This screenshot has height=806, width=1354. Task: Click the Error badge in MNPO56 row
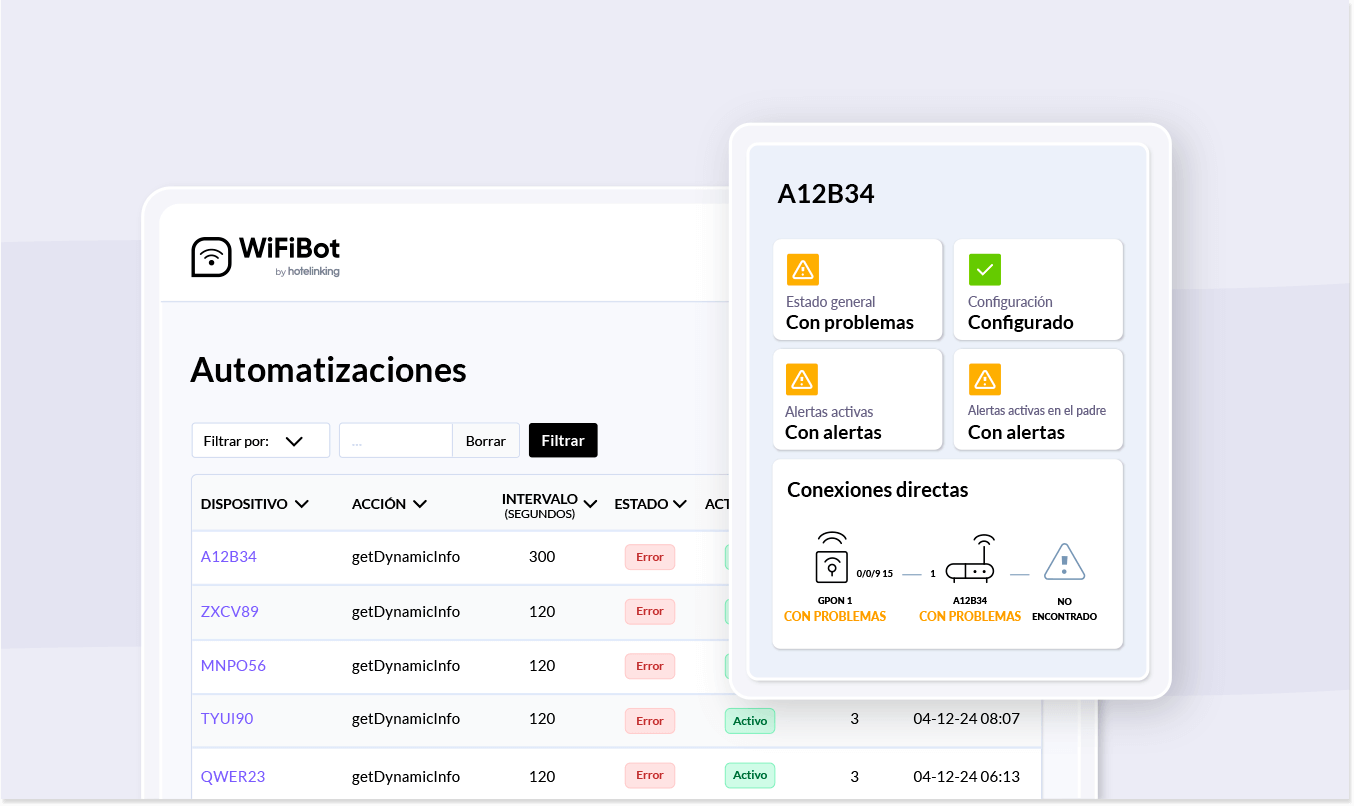coord(650,666)
